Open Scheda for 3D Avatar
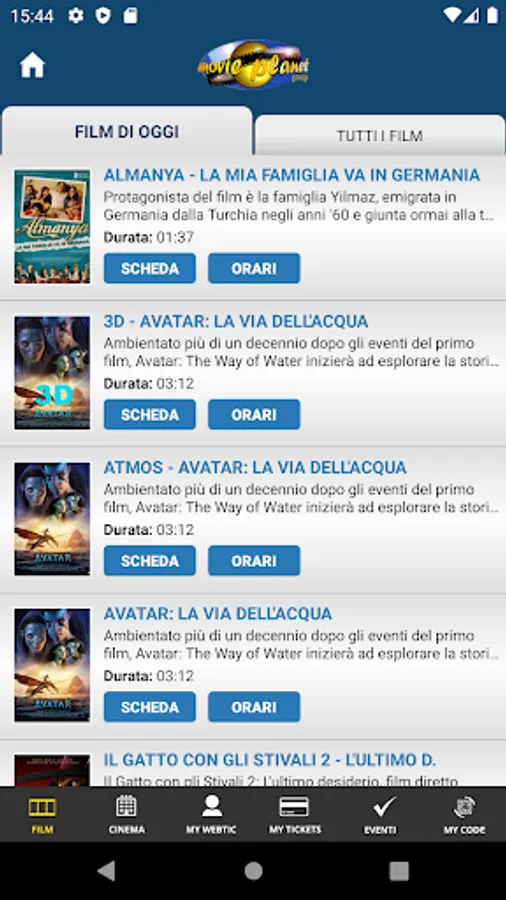506x900 pixels. (x=150, y=414)
